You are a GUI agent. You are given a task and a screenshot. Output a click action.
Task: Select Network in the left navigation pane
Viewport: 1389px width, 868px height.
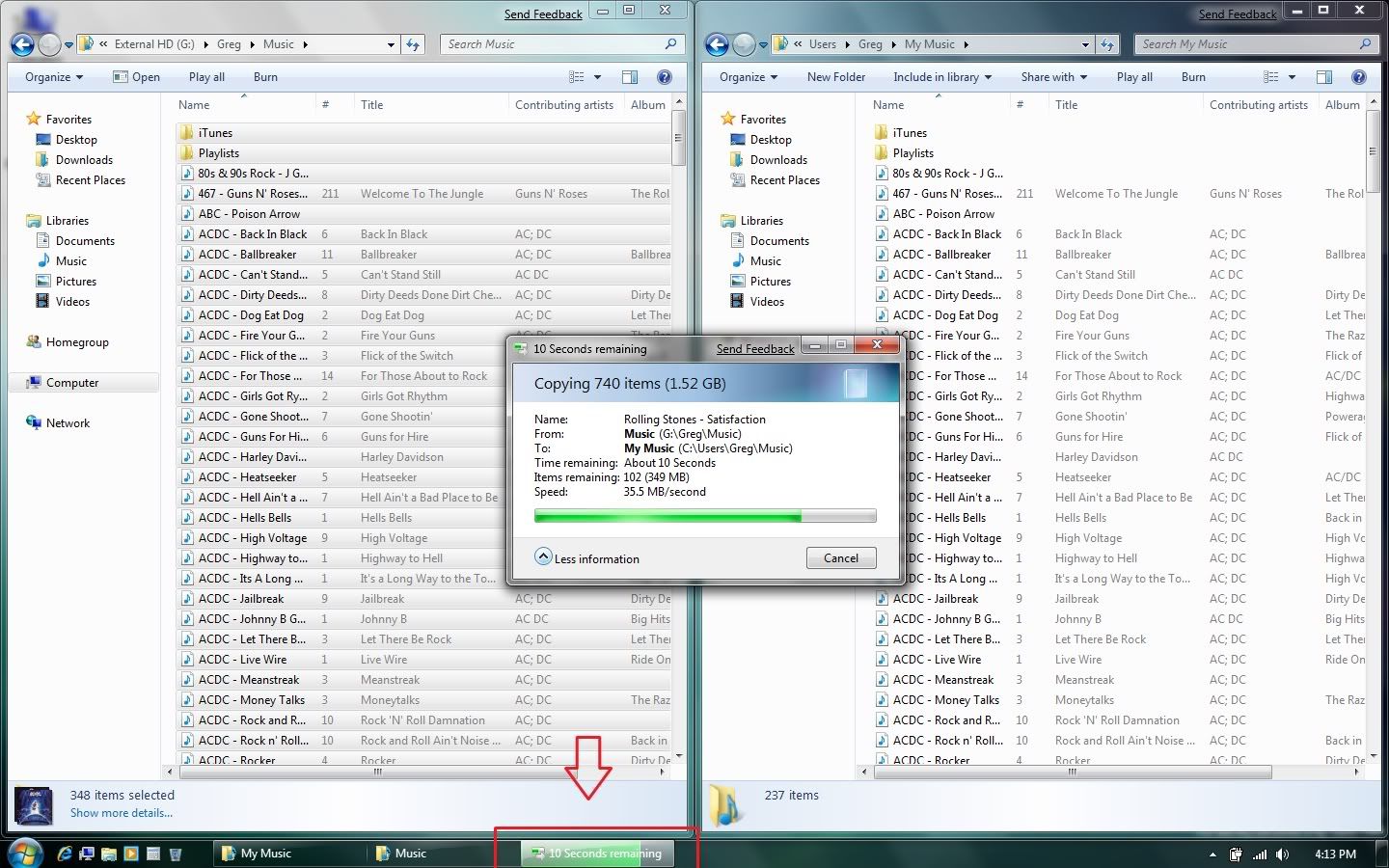tap(58, 423)
